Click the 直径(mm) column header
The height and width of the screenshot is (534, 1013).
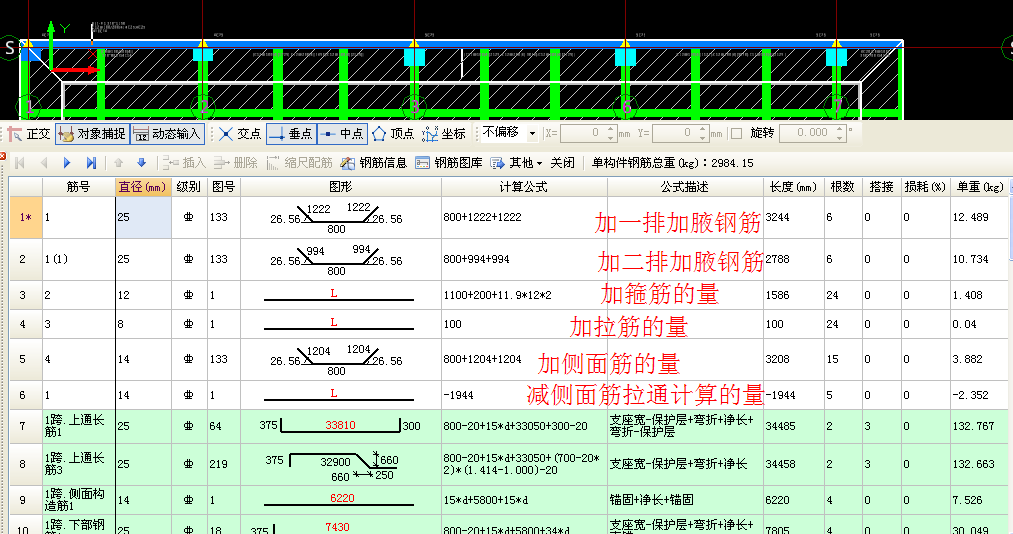pos(143,187)
